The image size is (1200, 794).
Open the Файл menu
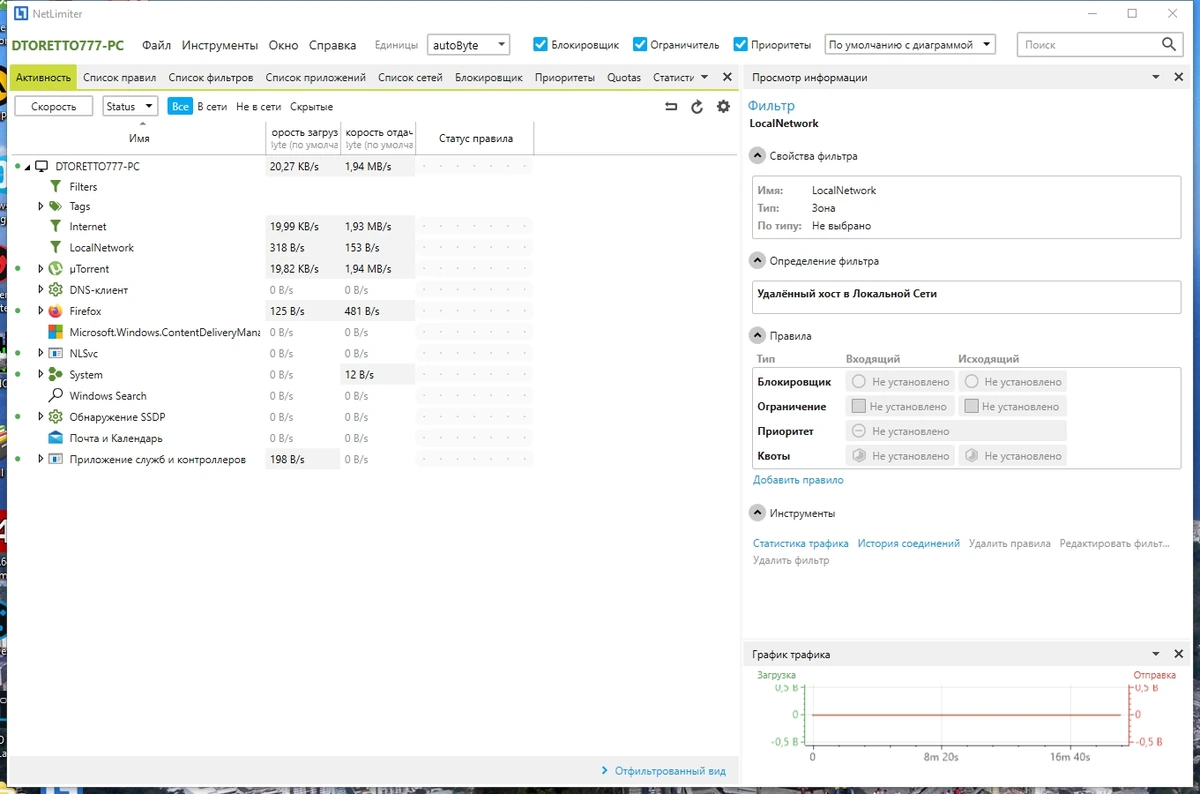156,45
